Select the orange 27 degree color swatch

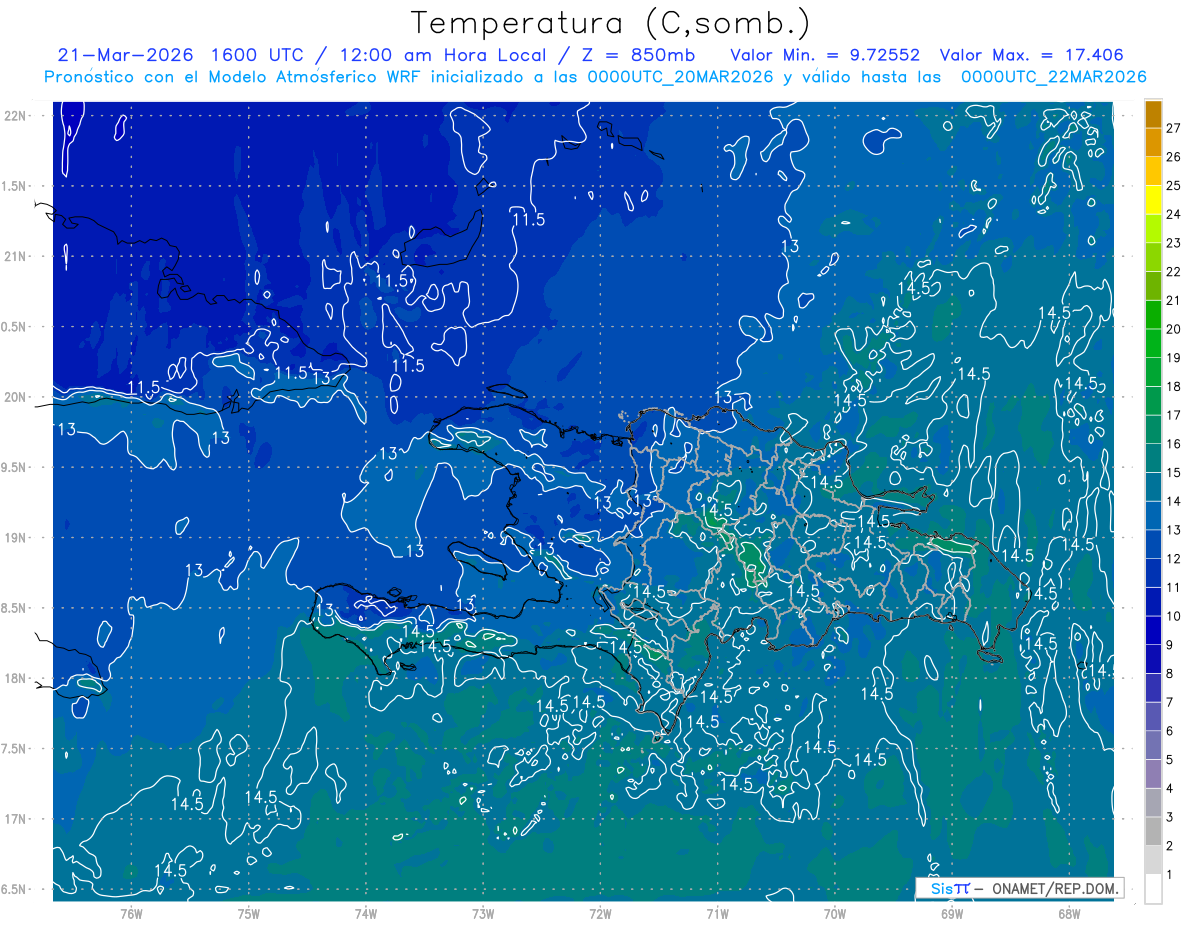coord(1153,114)
